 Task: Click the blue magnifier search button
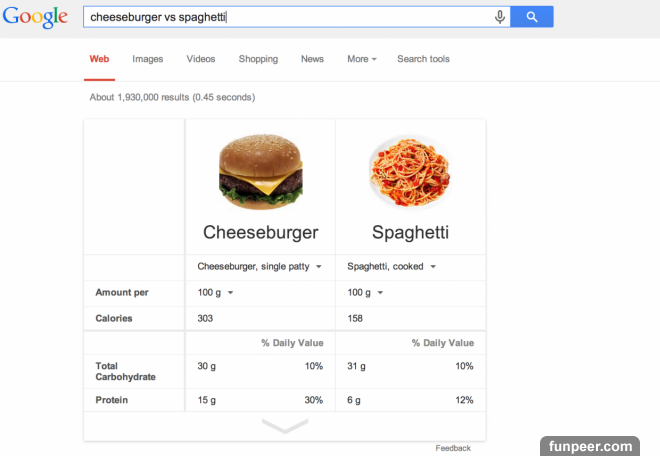(532, 17)
